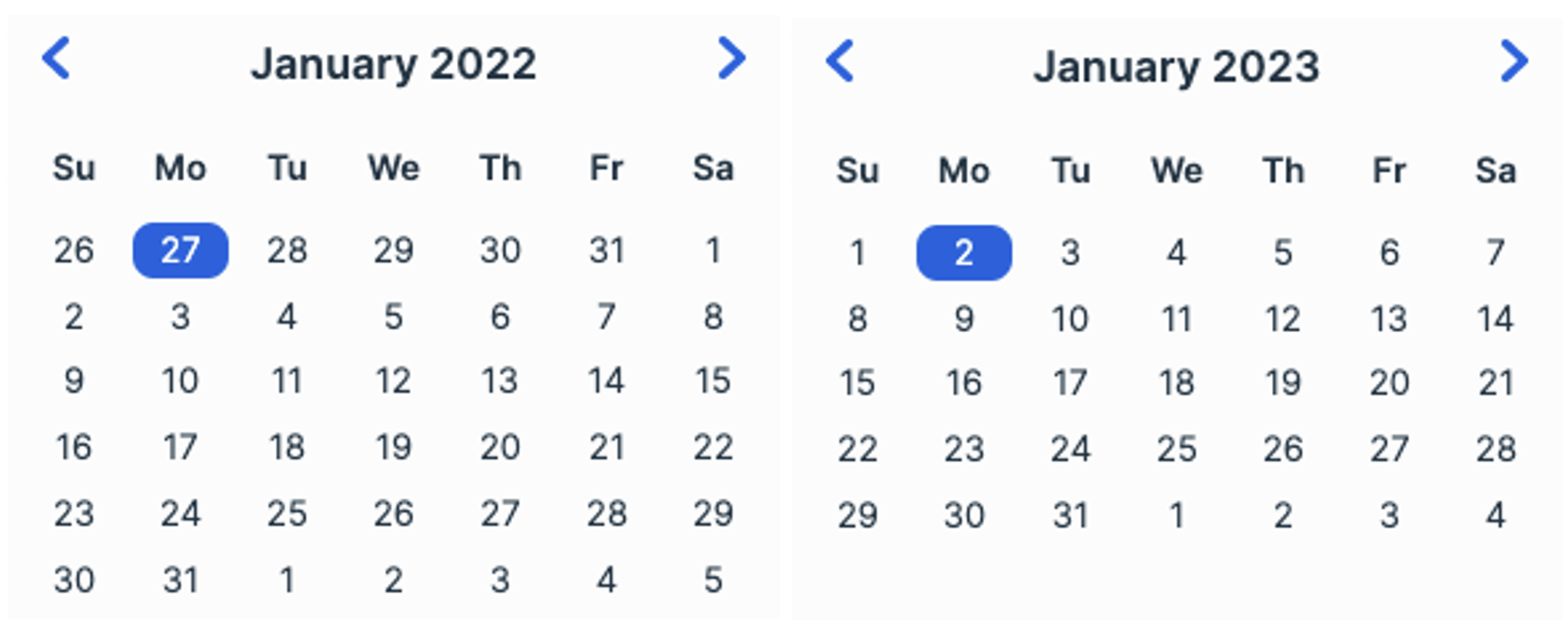Click the January 2023 month title
The height and width of the screenshot is (631, 1568).
tap(1176, 66)
